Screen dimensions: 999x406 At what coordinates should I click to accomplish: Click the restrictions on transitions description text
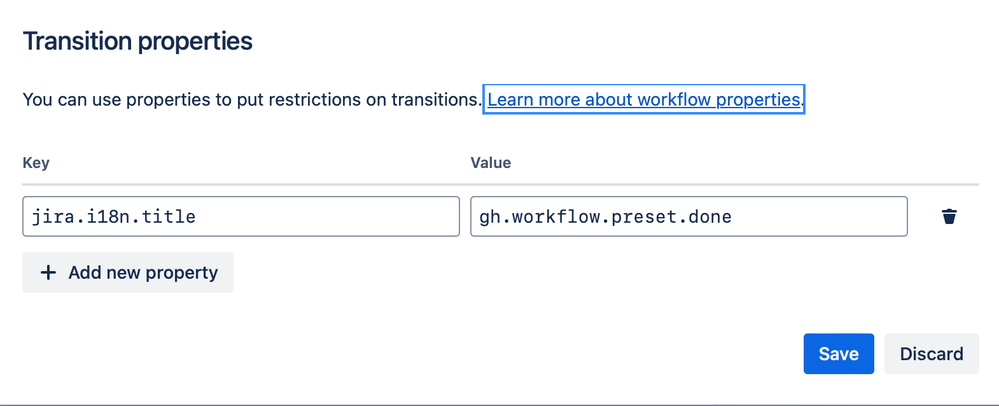click(252, 99)
